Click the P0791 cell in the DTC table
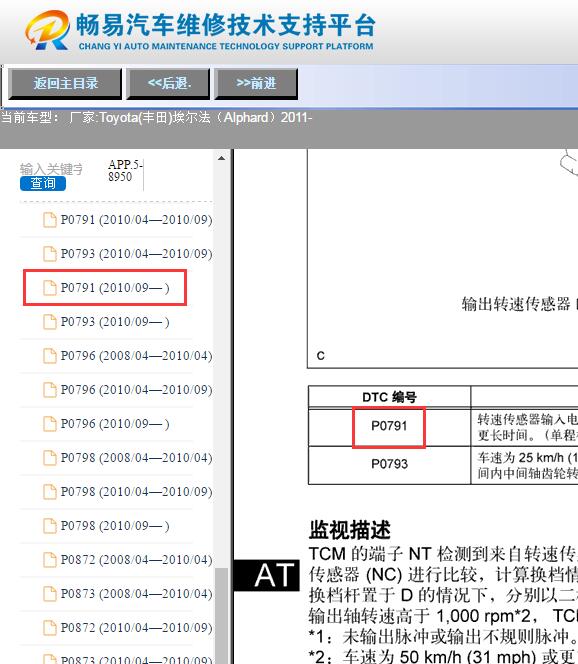Image resolution: width=578 pixels, height=664 pixels. (389, 426)
